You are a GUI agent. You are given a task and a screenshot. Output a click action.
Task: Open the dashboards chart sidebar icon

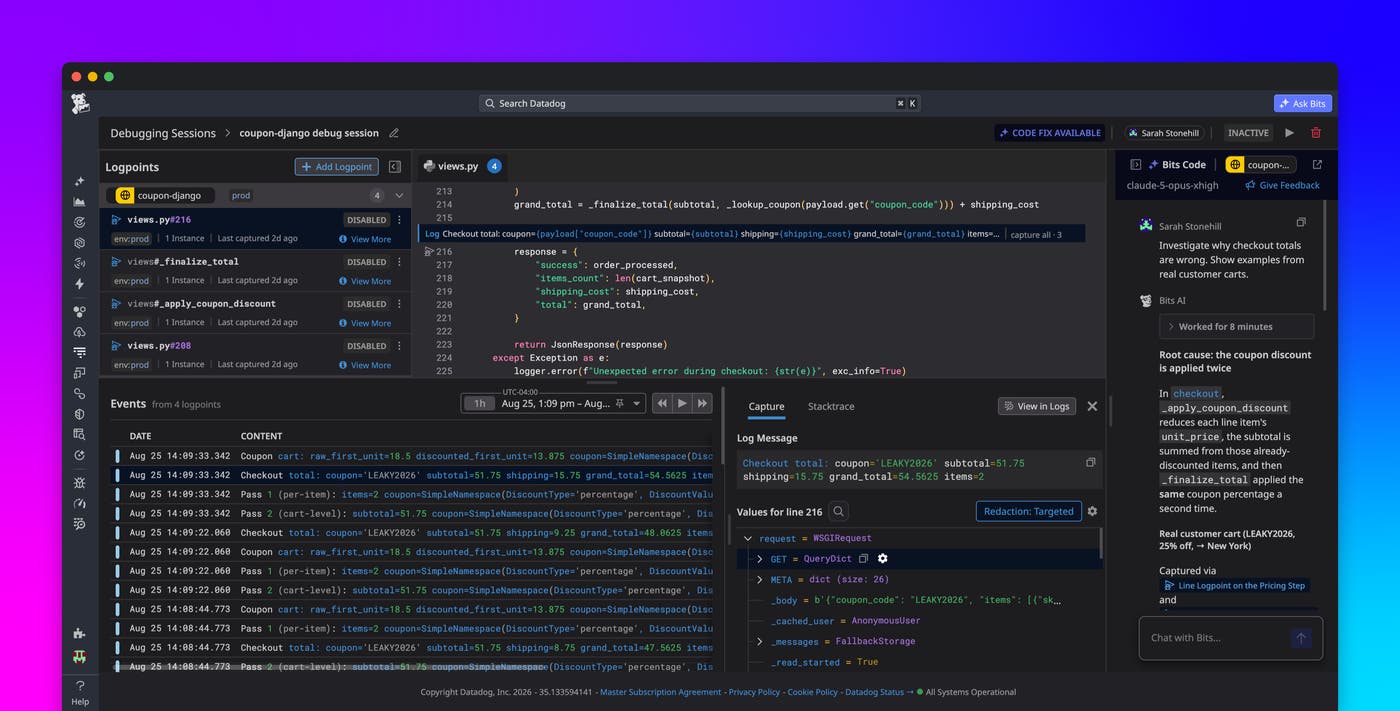tap(80, 202)
